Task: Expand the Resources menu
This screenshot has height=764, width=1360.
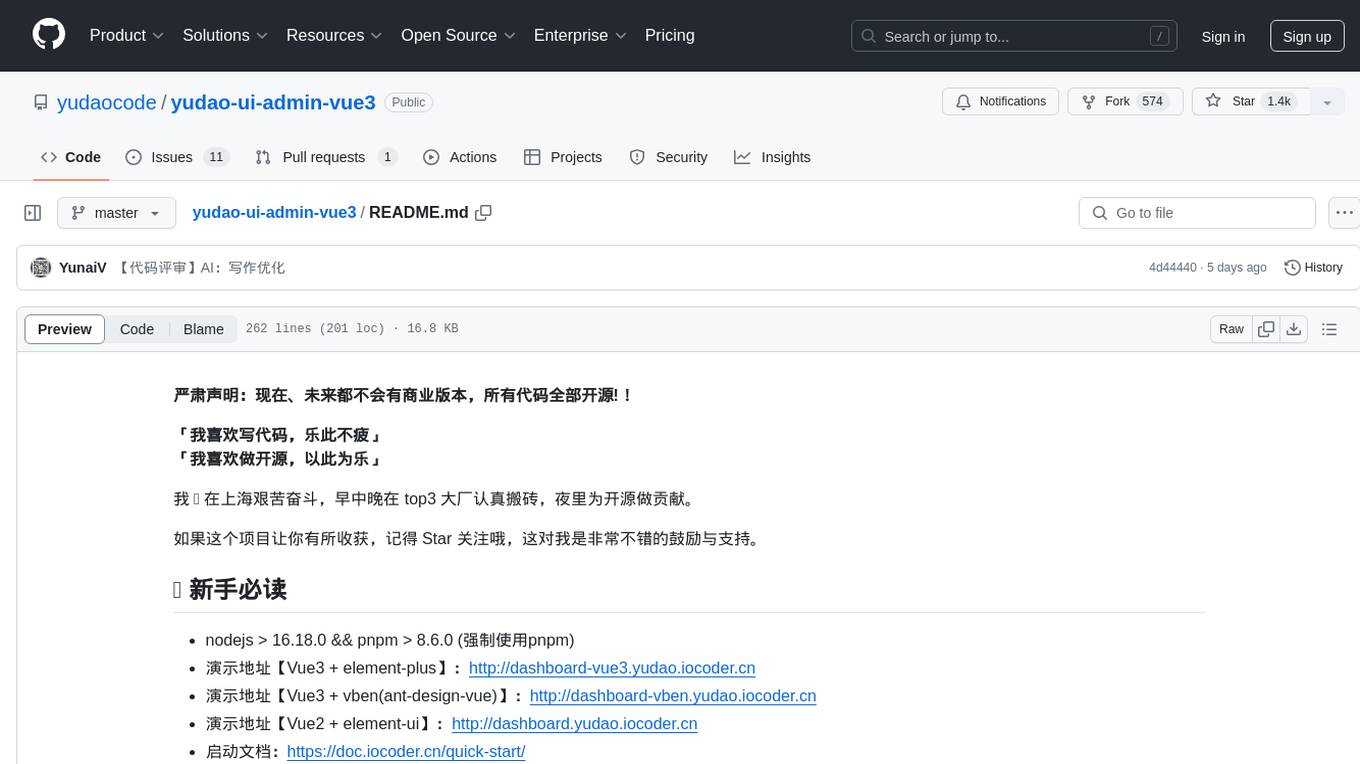Action: tap(334, 35)
